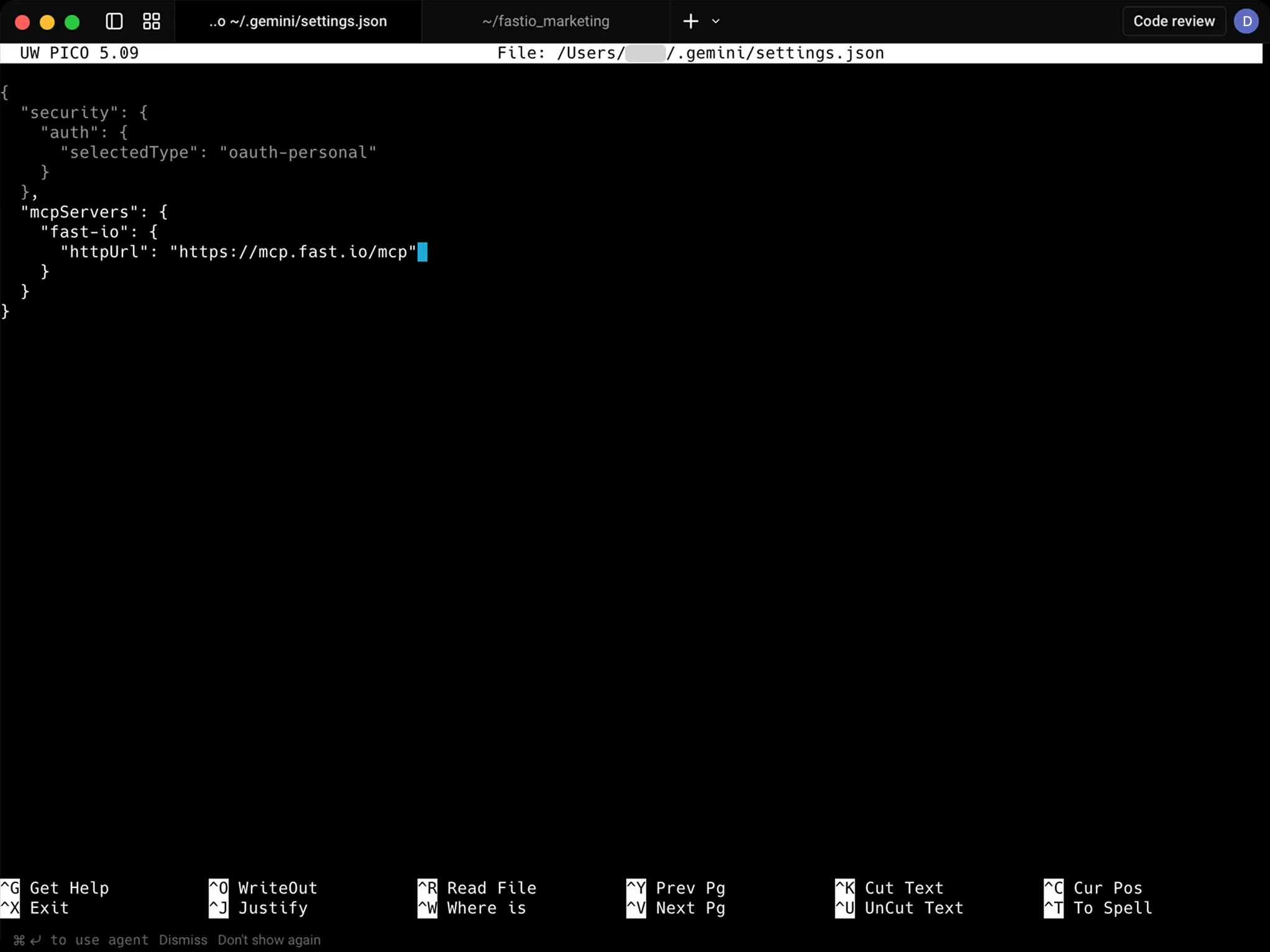The width and height of the screenshot is (1270, 952).
Task: Place cursor at the httpUrl value in the editor
Action: pyautogui.click(x=292, y=252)
